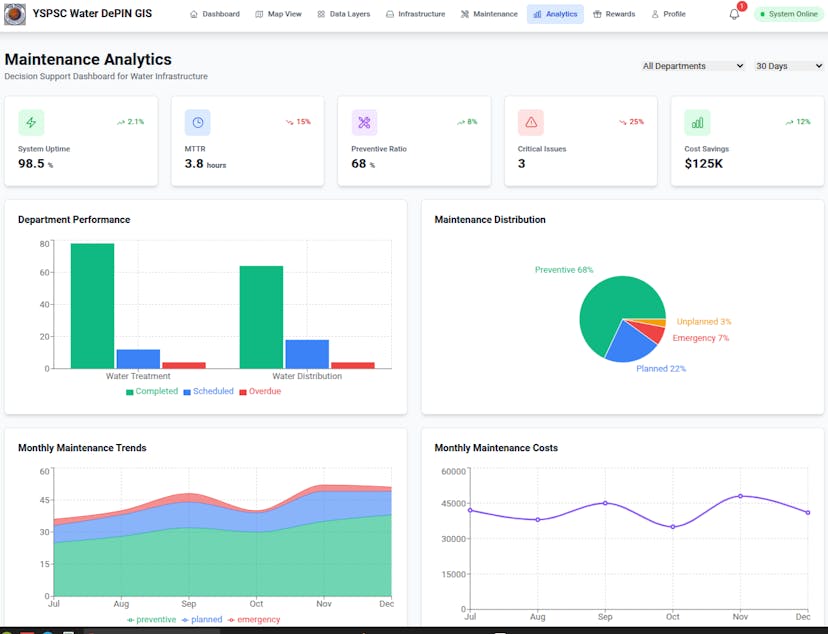828x634 pixels.
Task: Click the System Uptime lightning icon
Action: (x=31, y=122)
